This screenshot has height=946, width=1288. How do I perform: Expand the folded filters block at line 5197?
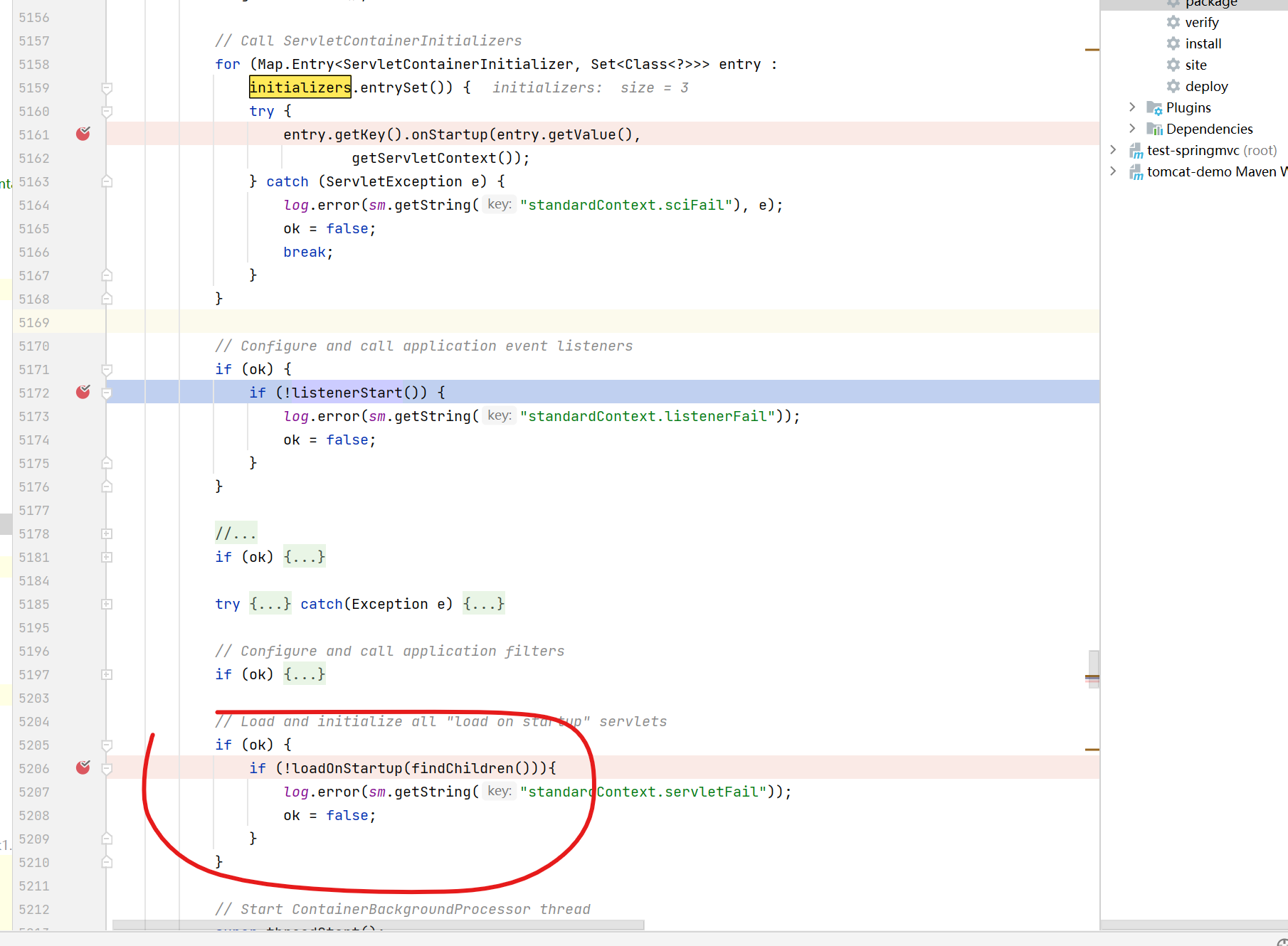pos(107,674)
